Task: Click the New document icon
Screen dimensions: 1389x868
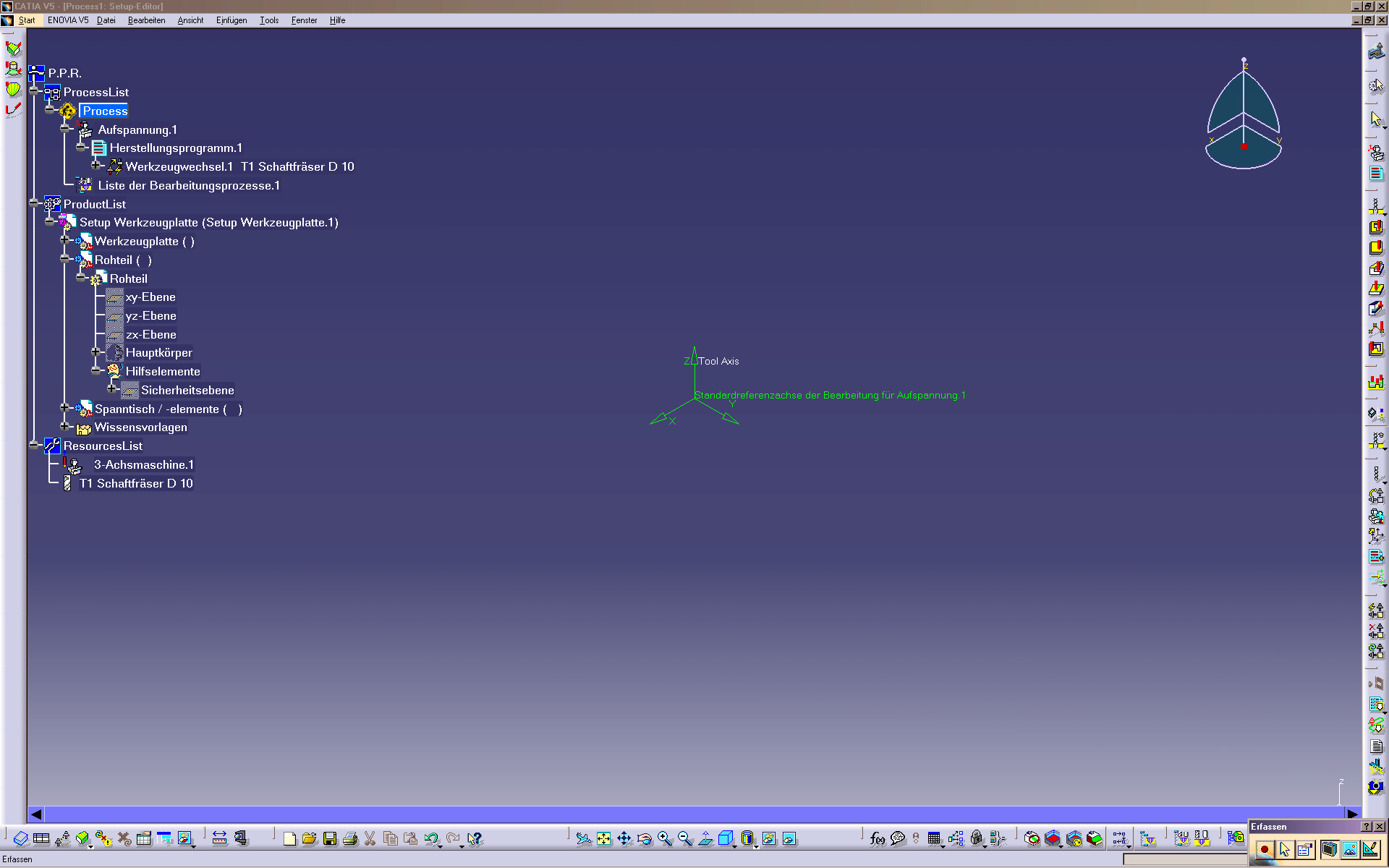Action: click(289, 838)
